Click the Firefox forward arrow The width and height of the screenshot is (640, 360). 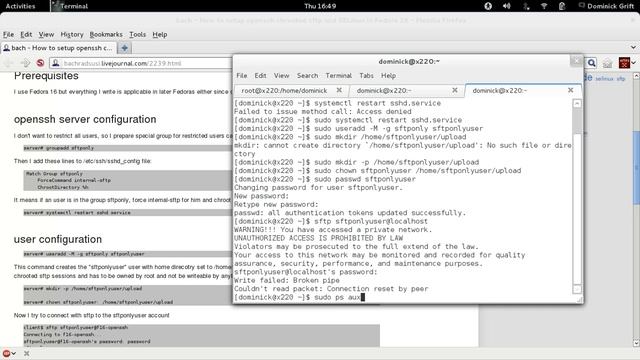pyautogui.click(x=25, y=63)
